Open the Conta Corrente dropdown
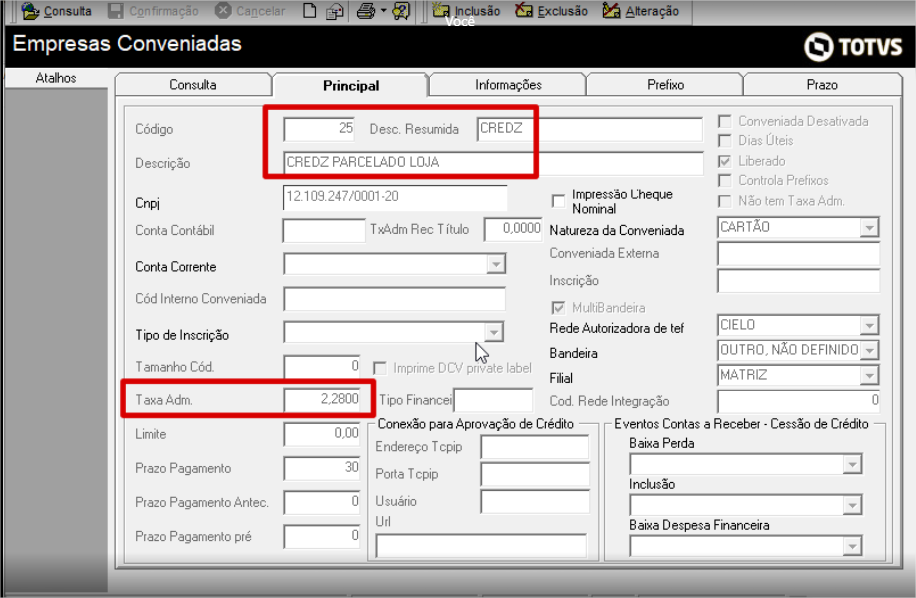 click(x=495, y=264)
